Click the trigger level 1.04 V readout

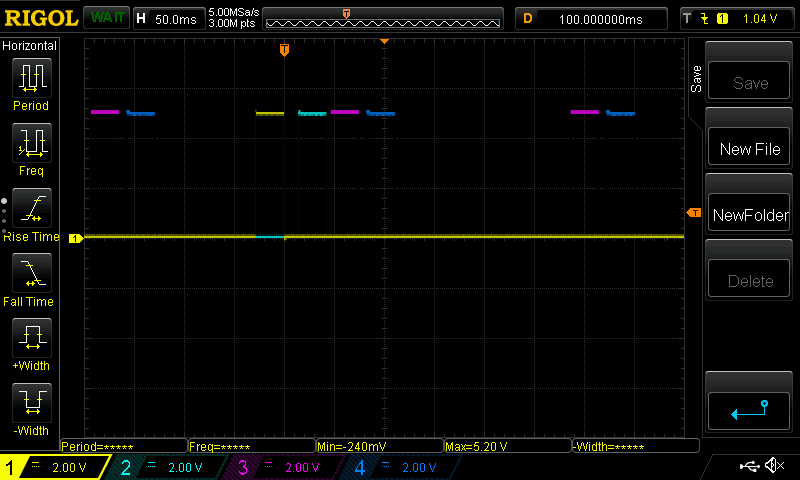pyautogui.click(x=760, y=19)
